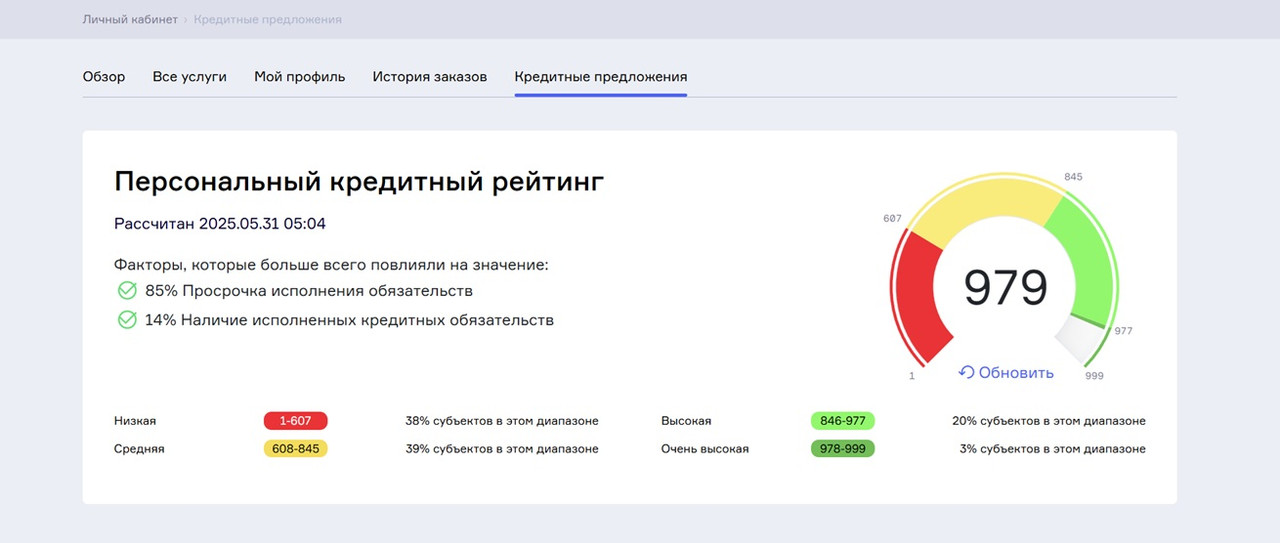Click the Обновить link under the gauge
The width and height of the screenshot is (1280, 543).
click(x=1006, y=372)
